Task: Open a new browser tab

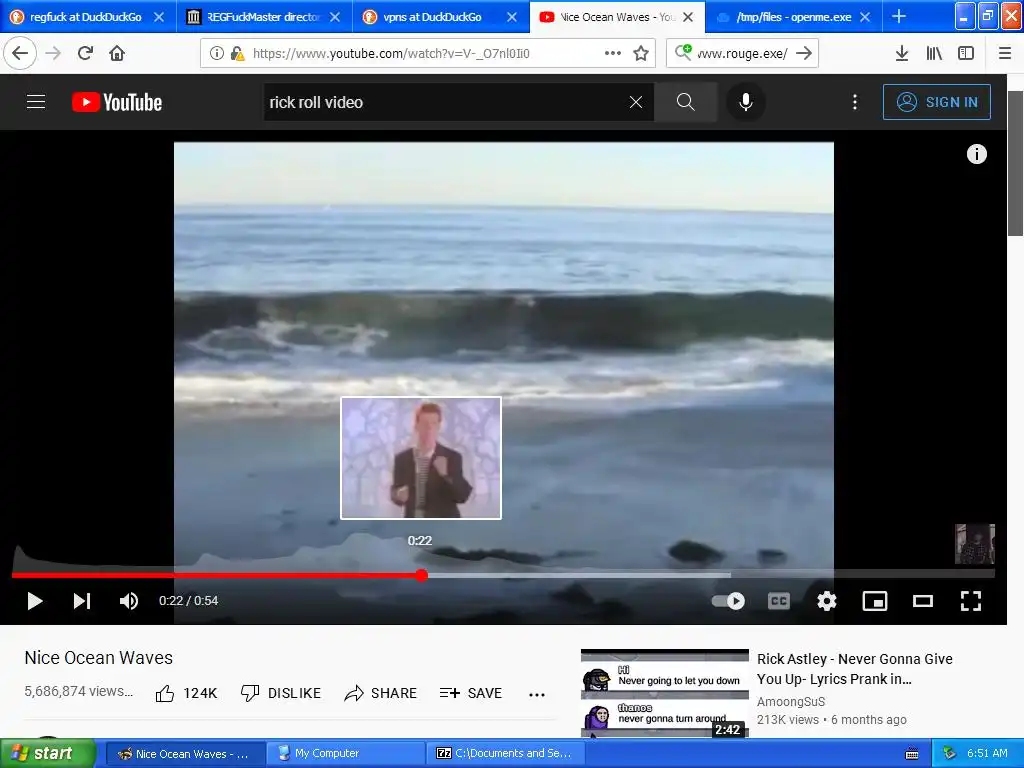Action: click(x=899, y=16)
